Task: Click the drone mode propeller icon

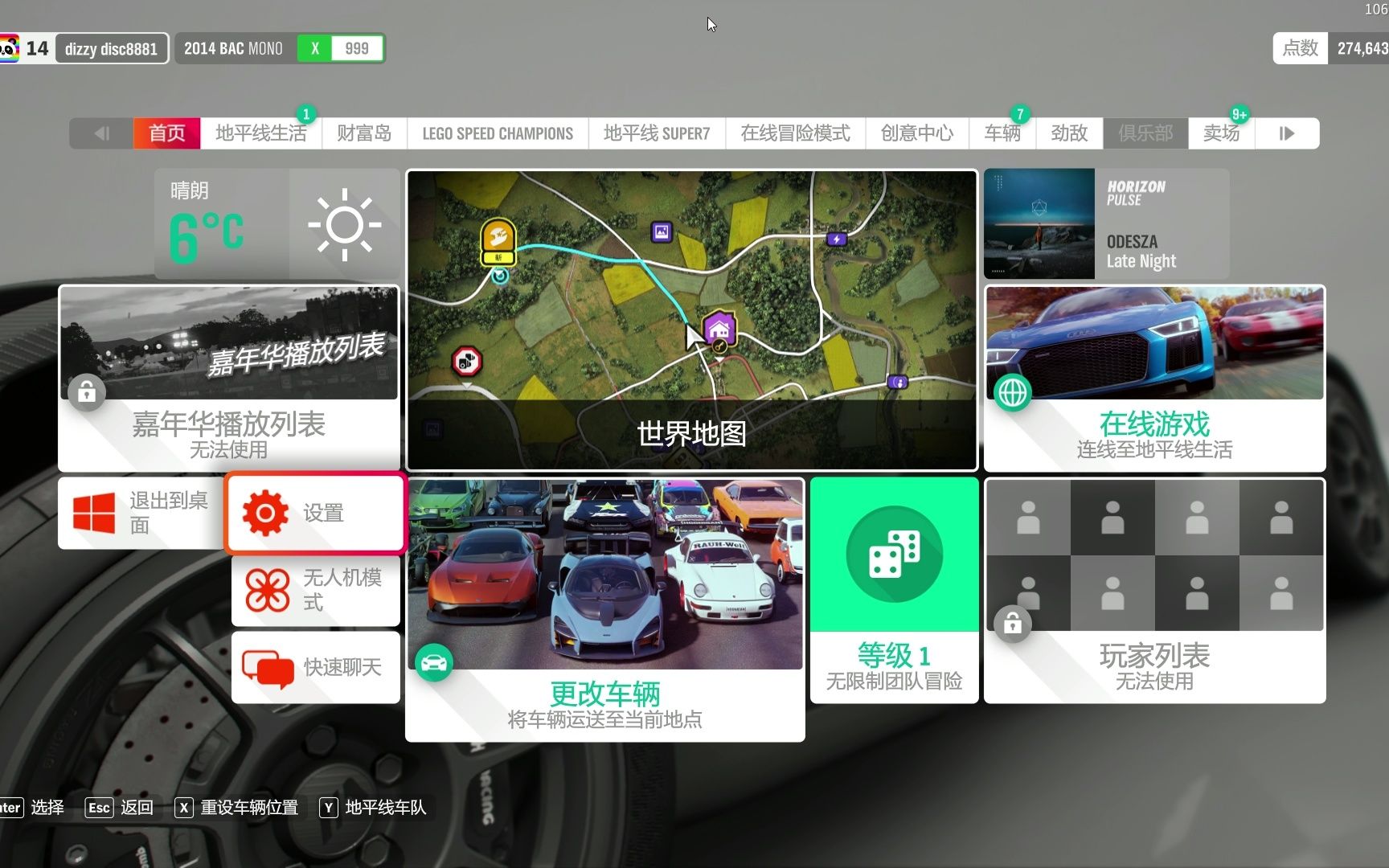Action: pyautogui.click(x=267, y=591)
